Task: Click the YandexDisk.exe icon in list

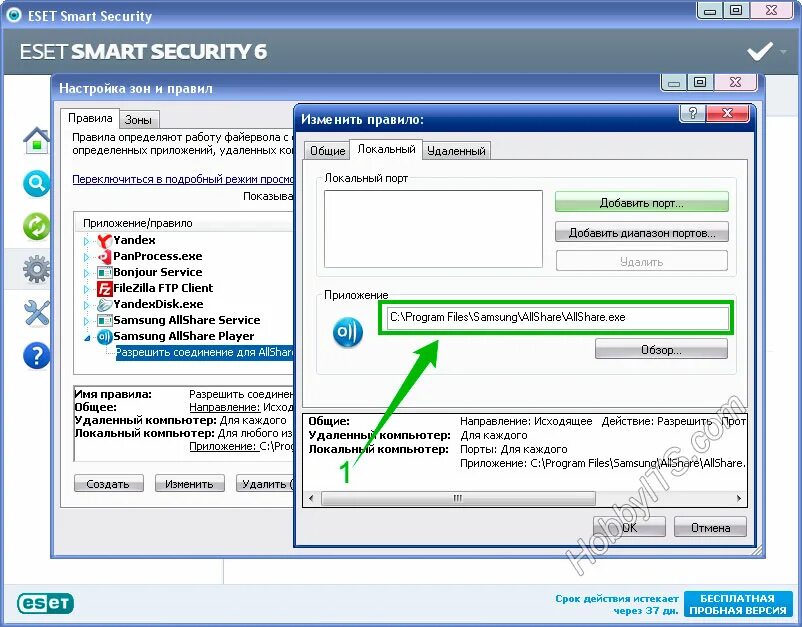Action: (x=104, y=304)
